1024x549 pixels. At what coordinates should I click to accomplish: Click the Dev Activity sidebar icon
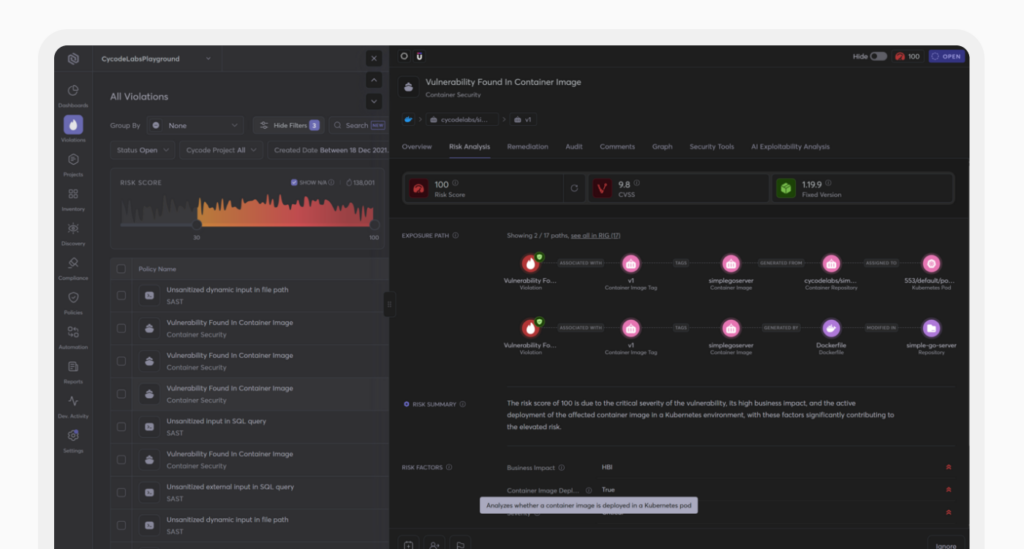point(73,401)
